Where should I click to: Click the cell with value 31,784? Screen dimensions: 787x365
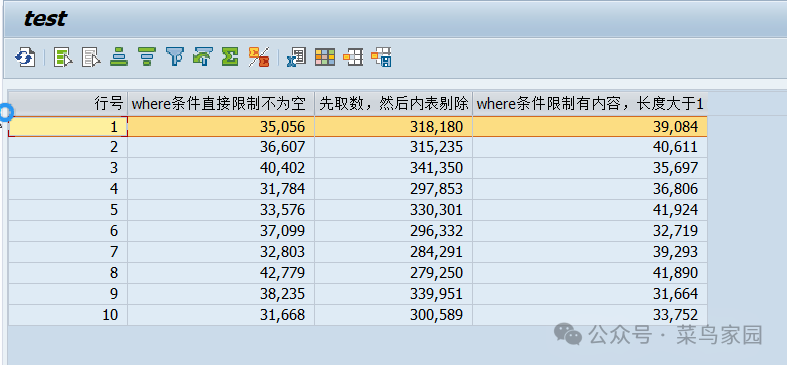click(x=221, y=189)
